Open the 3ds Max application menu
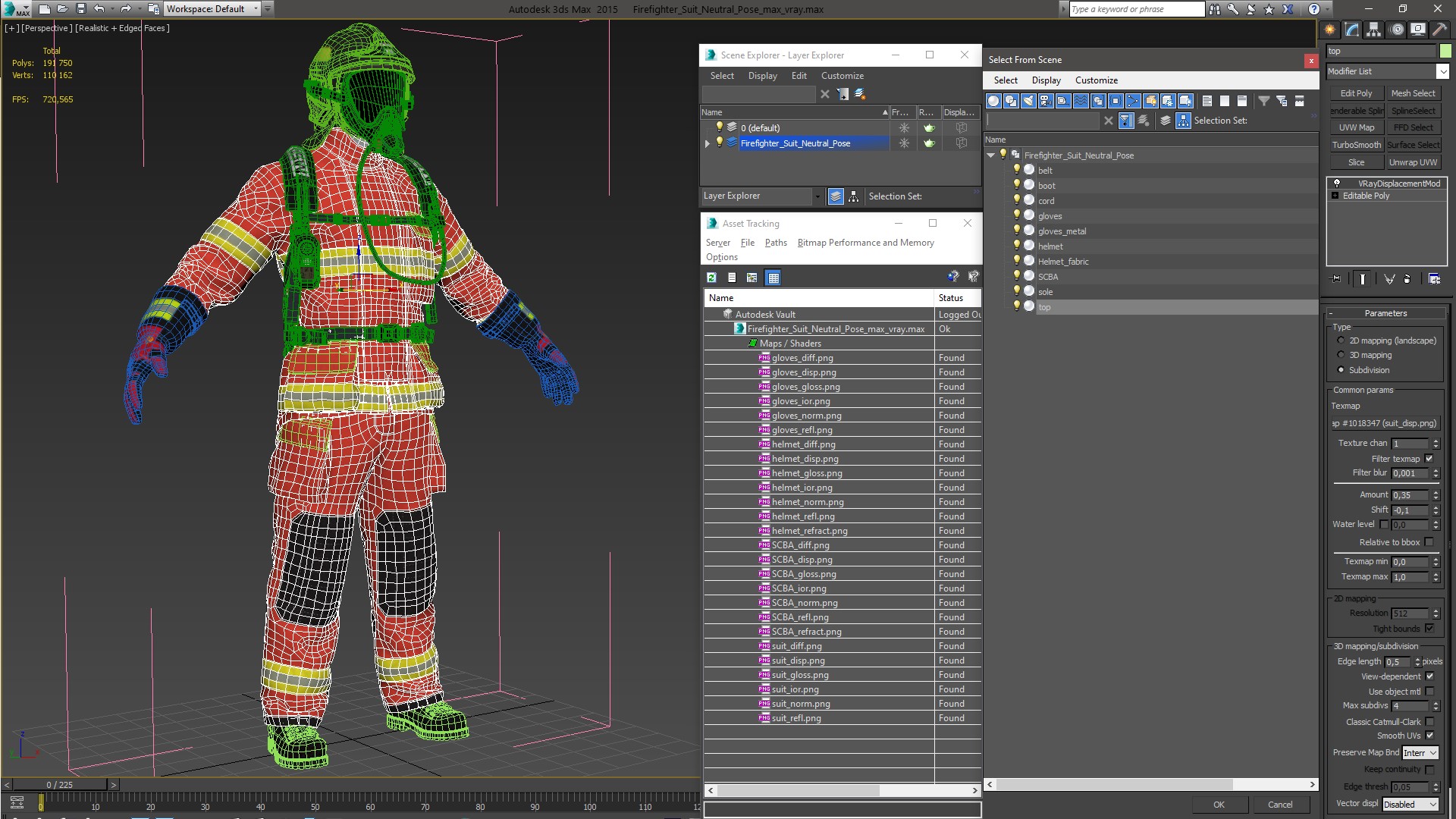Image resolution: width=1456 pixels, height=819 pixels. point(15,9)
